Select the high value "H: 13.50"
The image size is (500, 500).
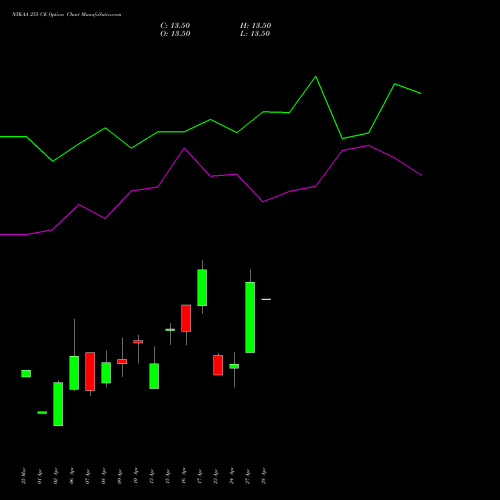point(256,26)
